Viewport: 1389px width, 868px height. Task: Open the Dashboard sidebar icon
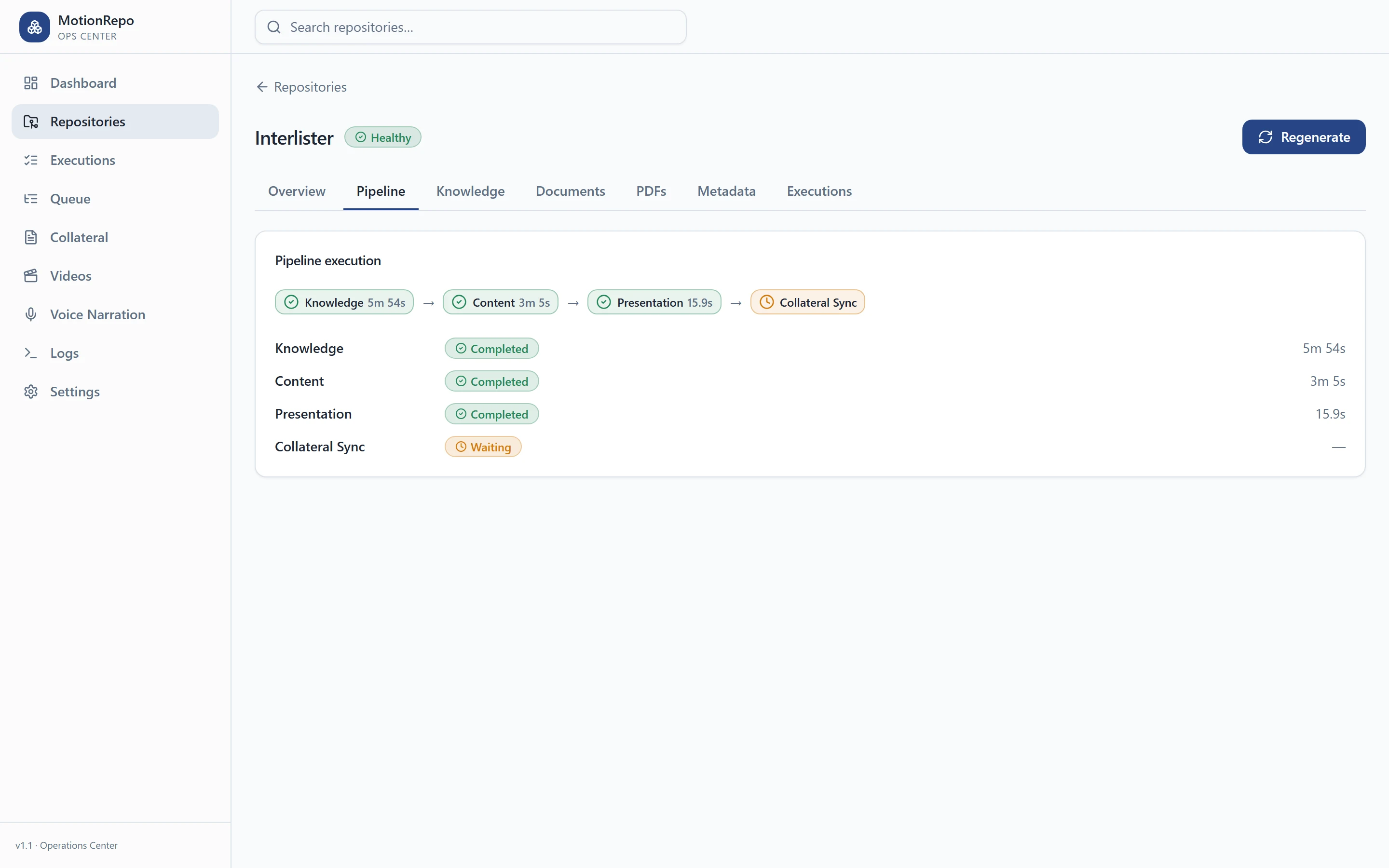point(31,83)
